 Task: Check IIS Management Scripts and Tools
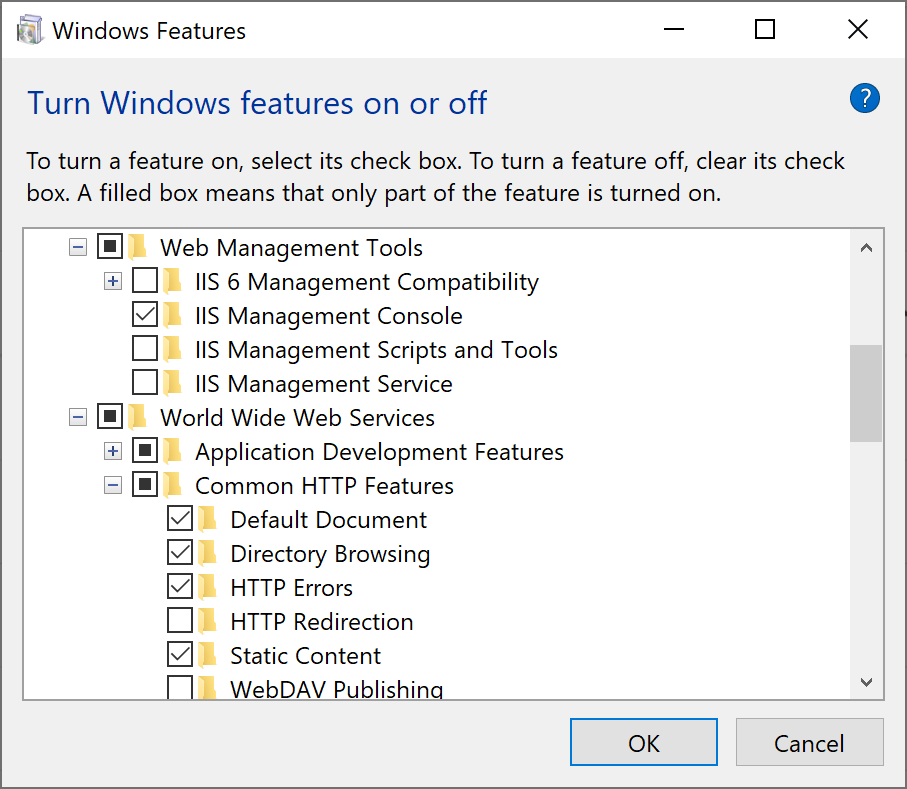[x=145, y=349]
